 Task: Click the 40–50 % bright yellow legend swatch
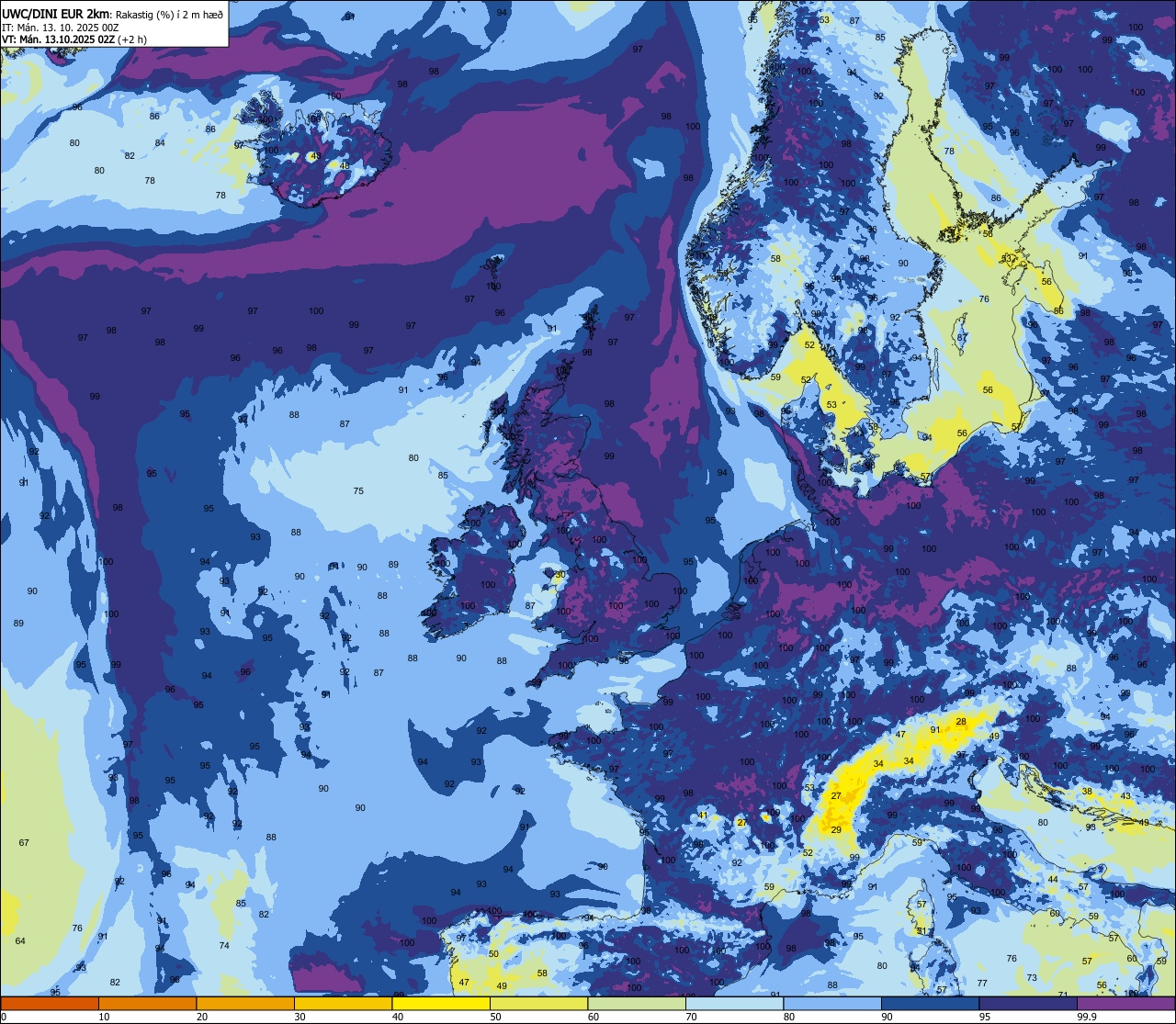[x=441, y=1003]
